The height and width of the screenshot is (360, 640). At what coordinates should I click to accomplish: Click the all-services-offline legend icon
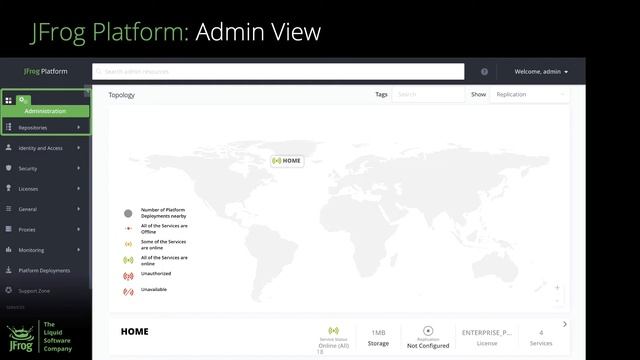(x=128, y=229)
